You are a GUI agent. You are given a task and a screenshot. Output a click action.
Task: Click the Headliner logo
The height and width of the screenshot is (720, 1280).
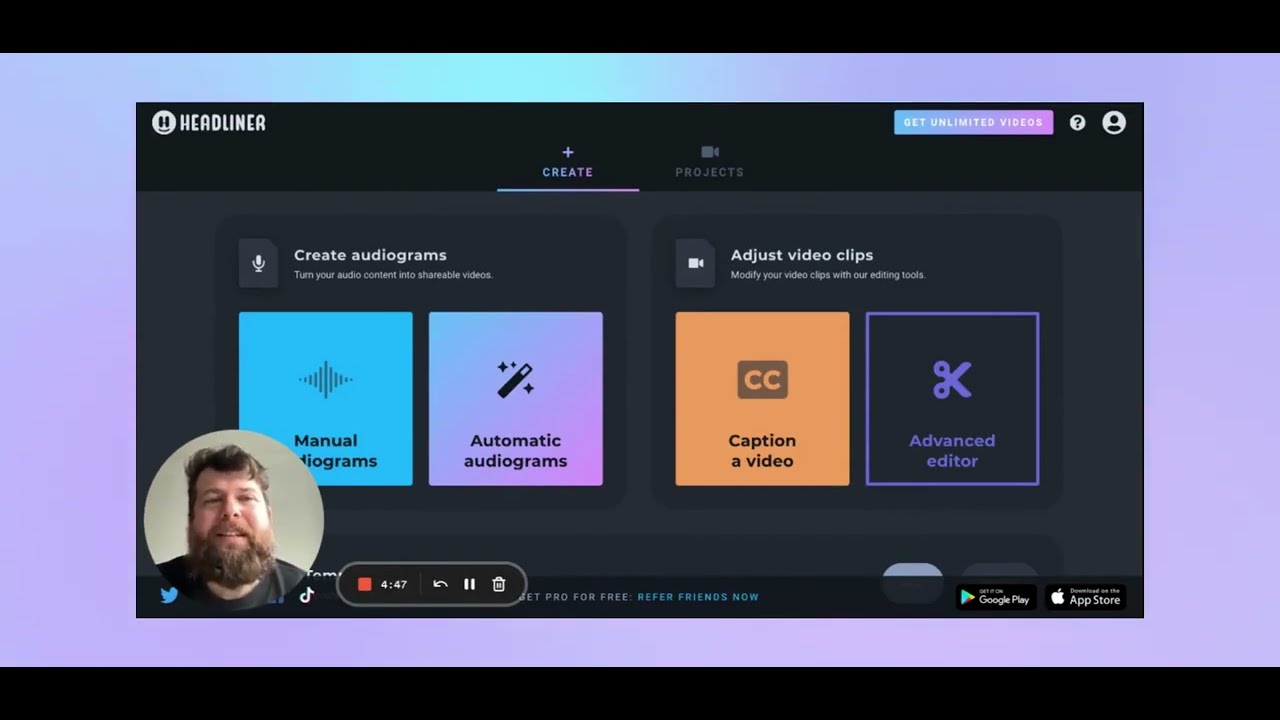pos(209,122)
